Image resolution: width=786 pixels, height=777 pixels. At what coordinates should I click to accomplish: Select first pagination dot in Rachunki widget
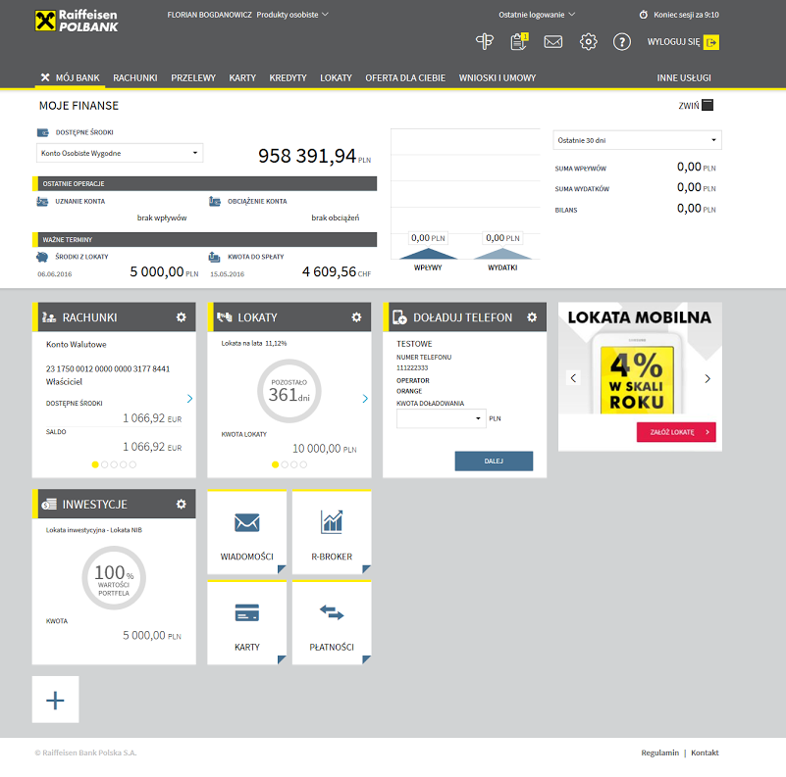click(95, 465)
